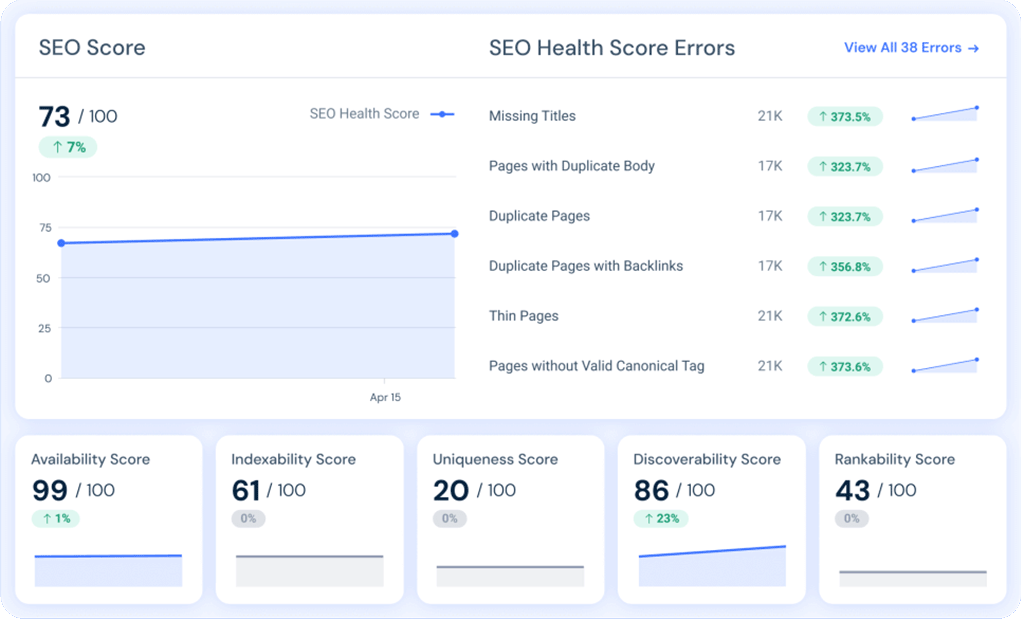Click the SEO Health Score legend line marker
The width and height of the screenshot is (1024, 620).
click(x=441, y=114)
